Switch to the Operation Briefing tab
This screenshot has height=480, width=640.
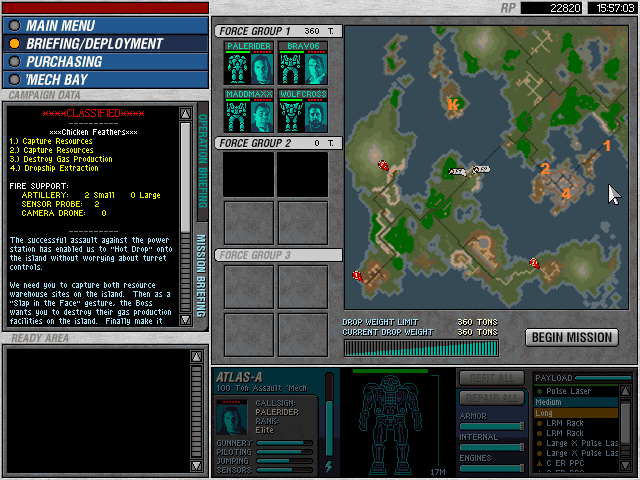pyautogui.click(x=203, y=161)
